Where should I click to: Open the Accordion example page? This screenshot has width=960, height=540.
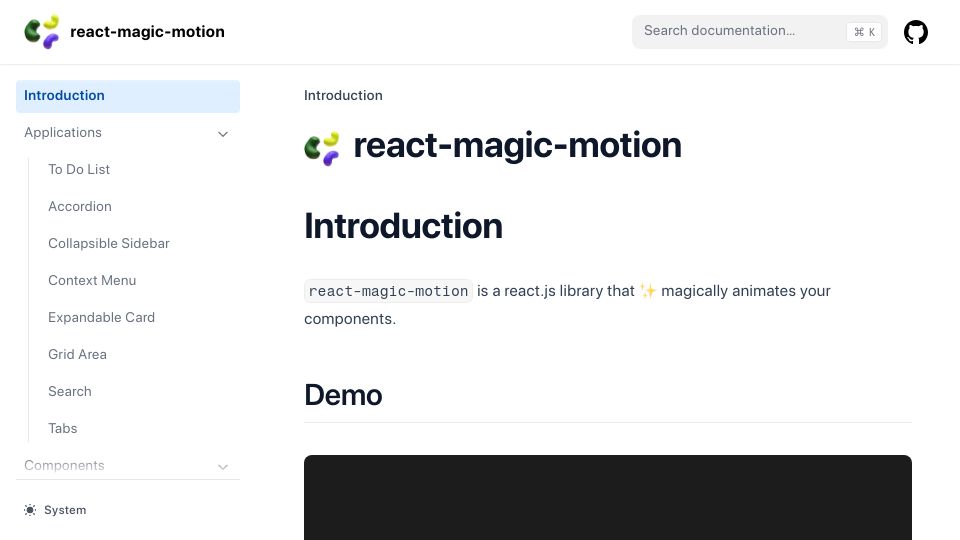(80, 206)
